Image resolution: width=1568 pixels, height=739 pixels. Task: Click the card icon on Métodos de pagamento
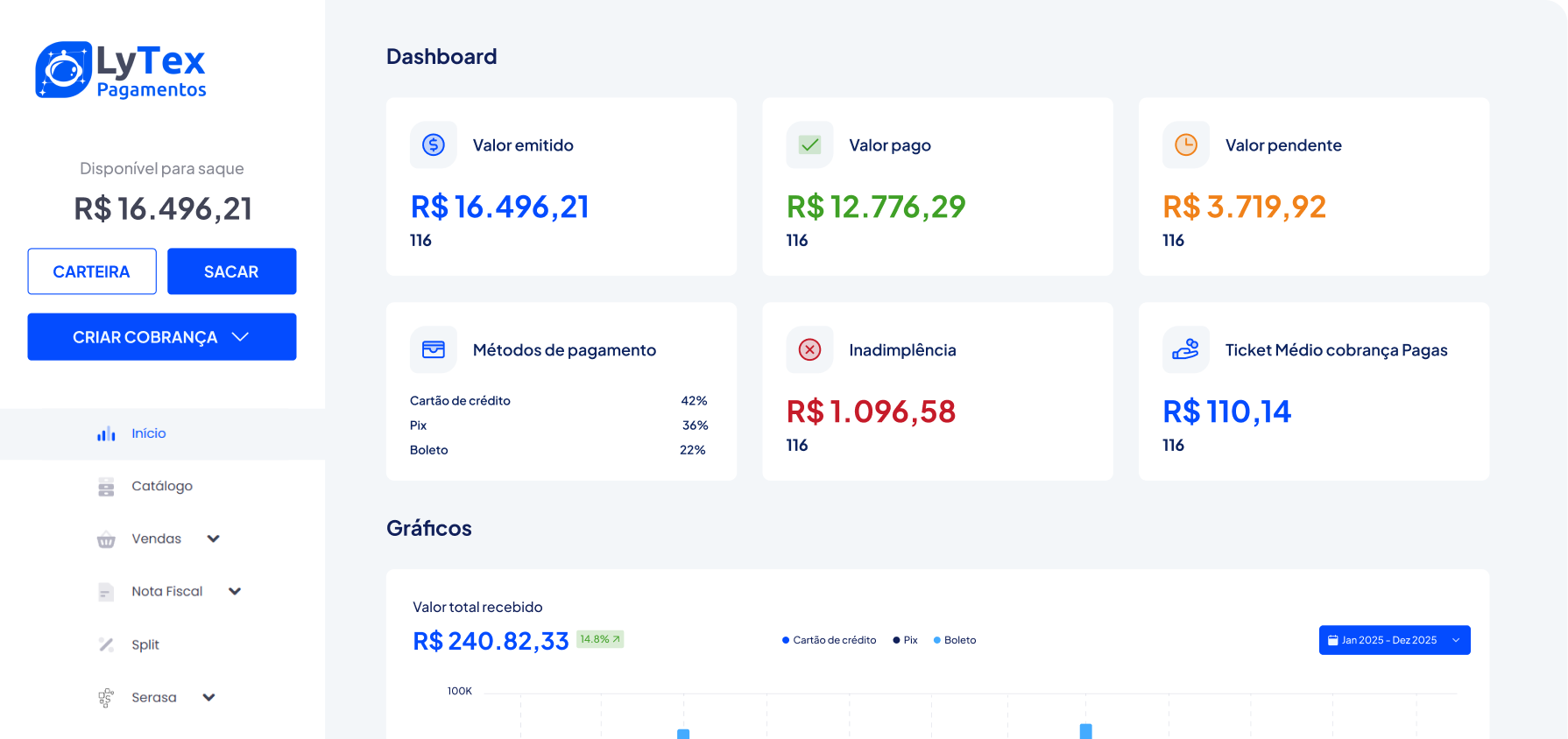coord(434,349)
